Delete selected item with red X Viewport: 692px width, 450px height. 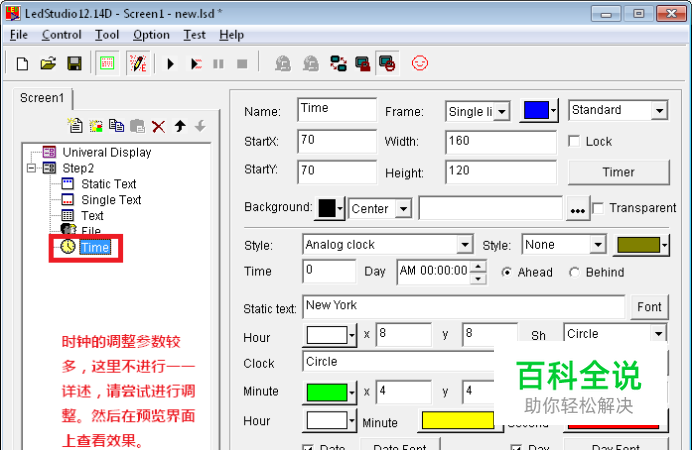coord(158,127)
